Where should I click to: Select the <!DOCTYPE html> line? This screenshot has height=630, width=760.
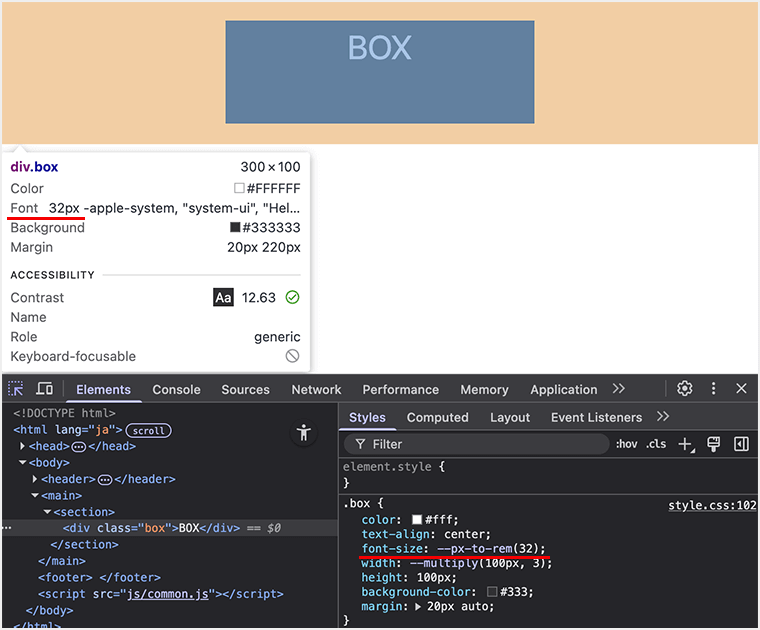point(64,413)
